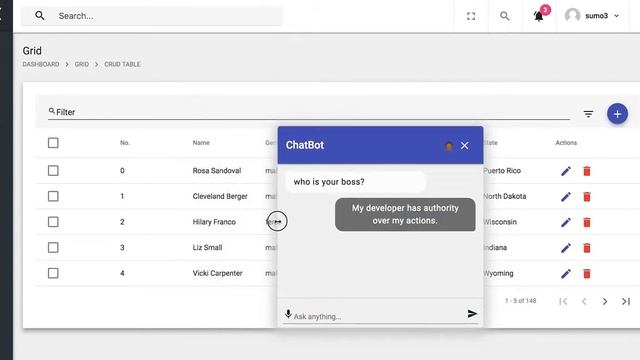640x360 pixels.
Task: Click the Grid page title
Action: pyautogui.click(x=32, y=51)
